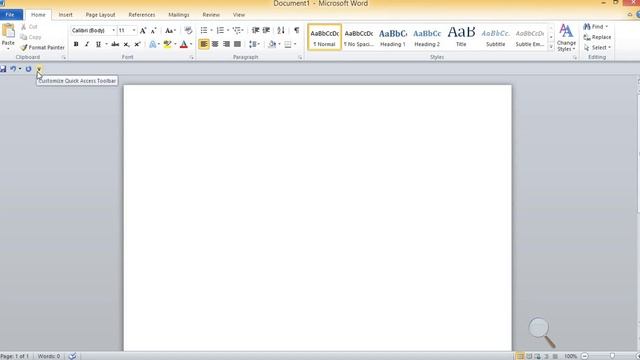Image resolution: width=640 pixels, height=360 pixels.
Task: Open the font size dropdown
Action: coord(134,31)
